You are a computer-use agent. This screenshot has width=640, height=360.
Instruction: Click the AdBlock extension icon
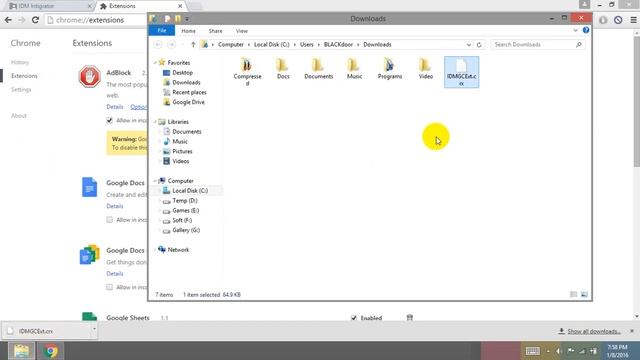tap(89, 76)
